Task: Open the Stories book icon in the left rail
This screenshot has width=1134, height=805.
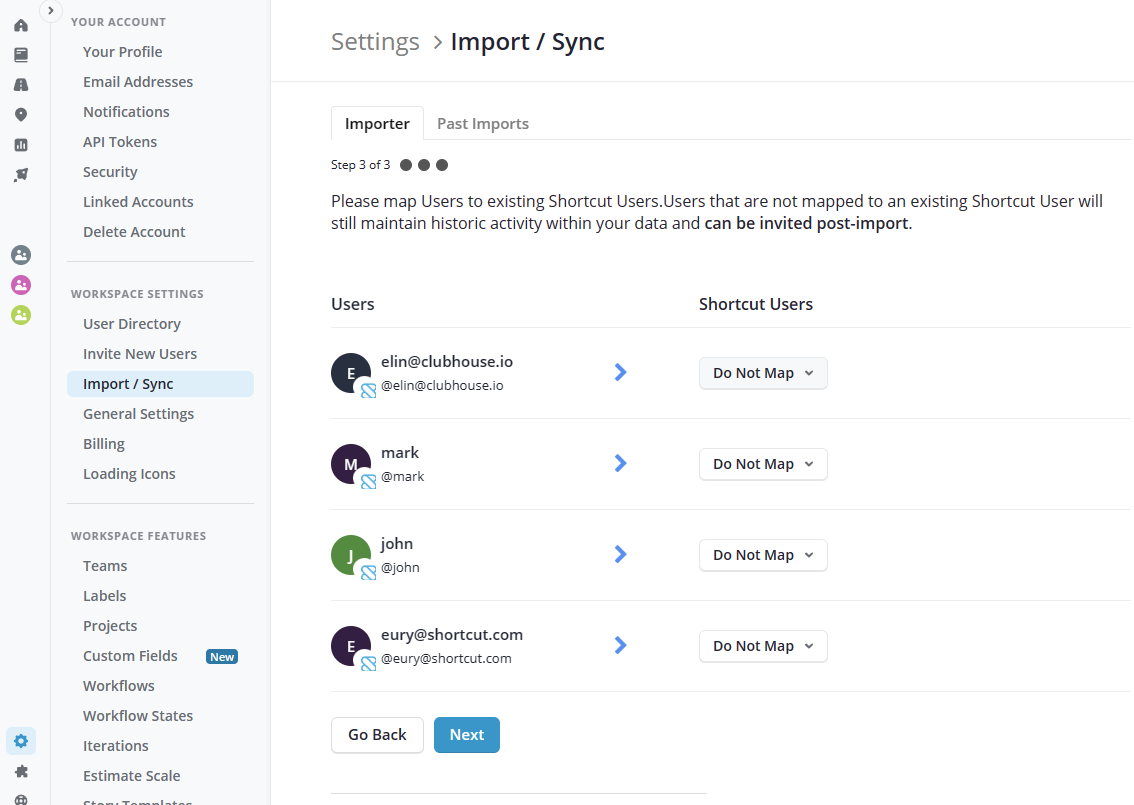Action: click(21, 55)
